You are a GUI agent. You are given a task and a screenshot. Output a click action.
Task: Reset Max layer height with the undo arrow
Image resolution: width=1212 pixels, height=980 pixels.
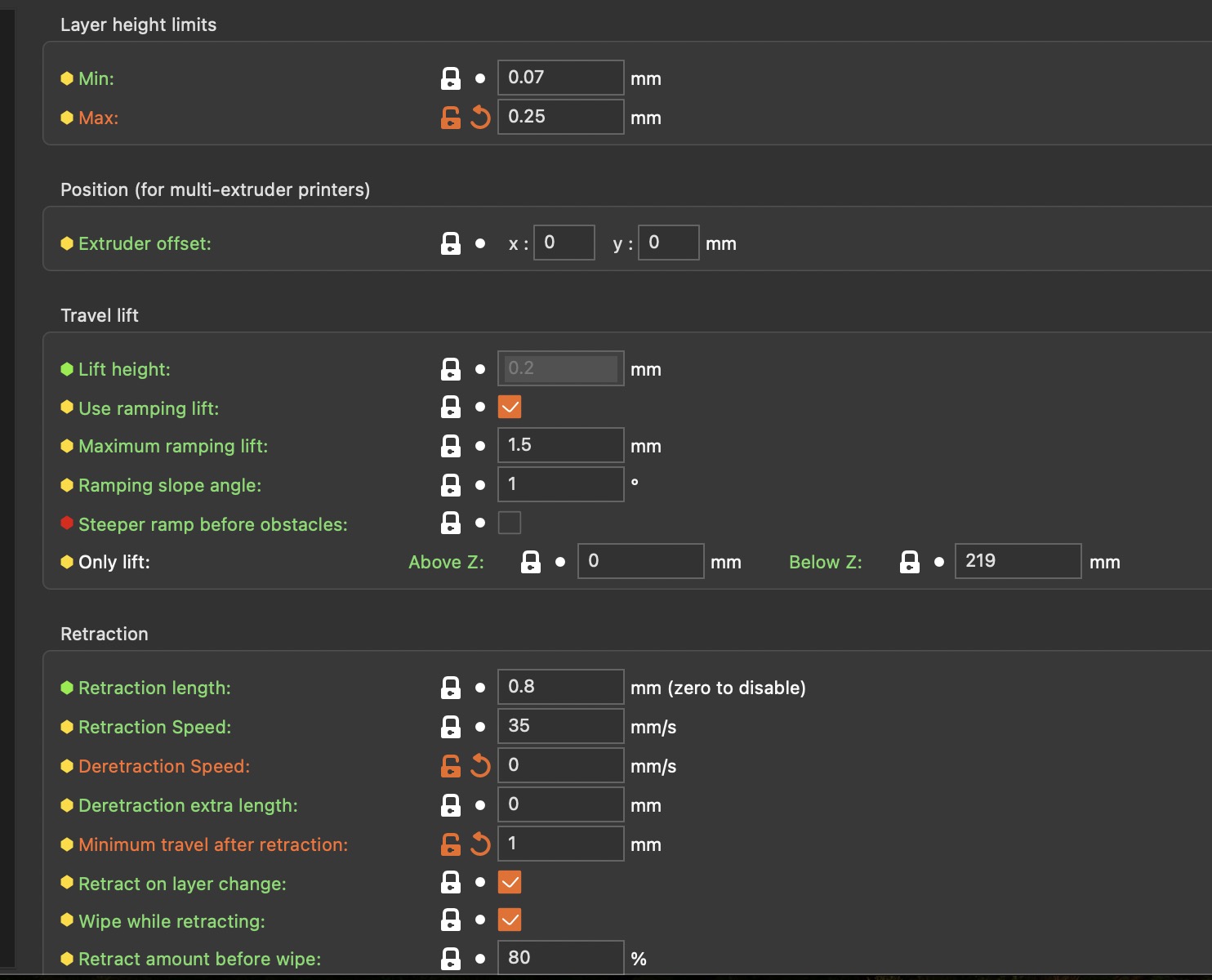pos(480,118)
